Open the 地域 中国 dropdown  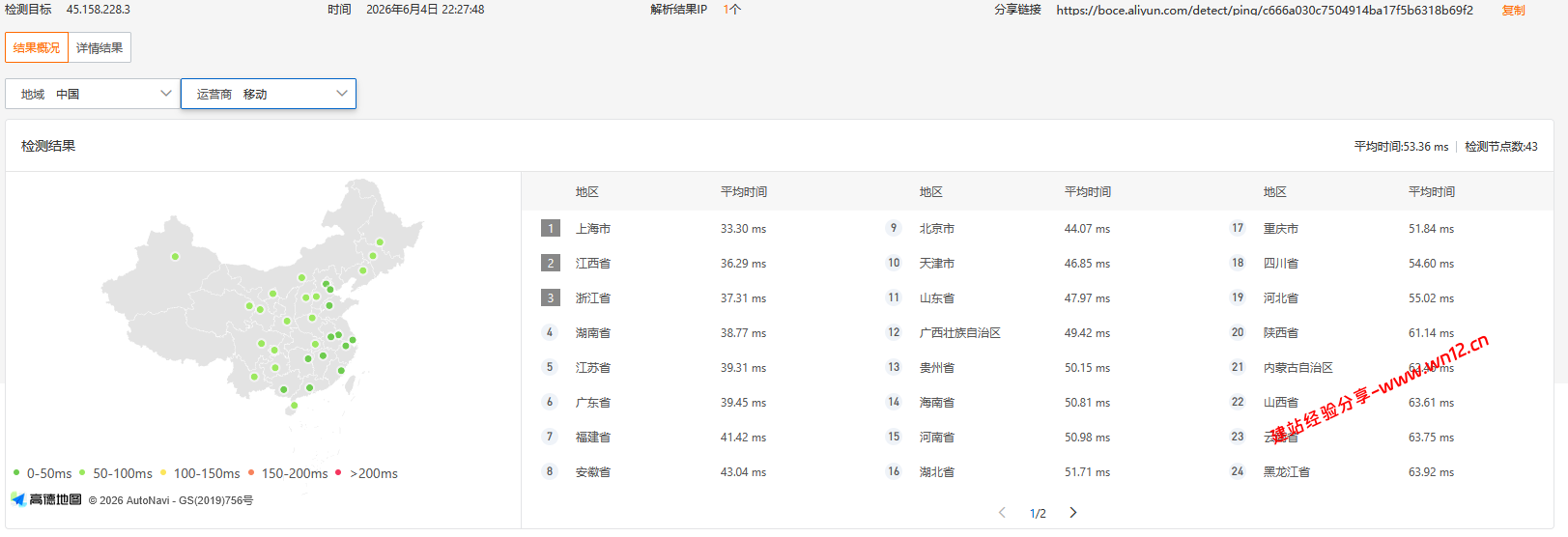93,94
